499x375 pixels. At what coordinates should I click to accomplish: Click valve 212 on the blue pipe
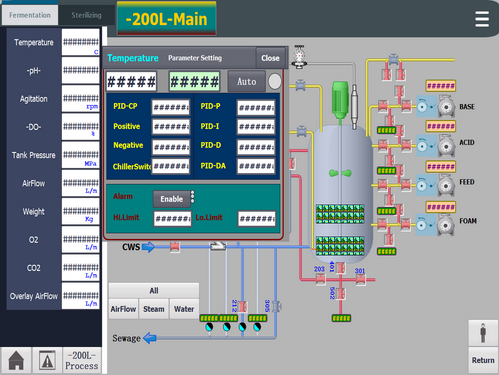click(x=243, y=307)
